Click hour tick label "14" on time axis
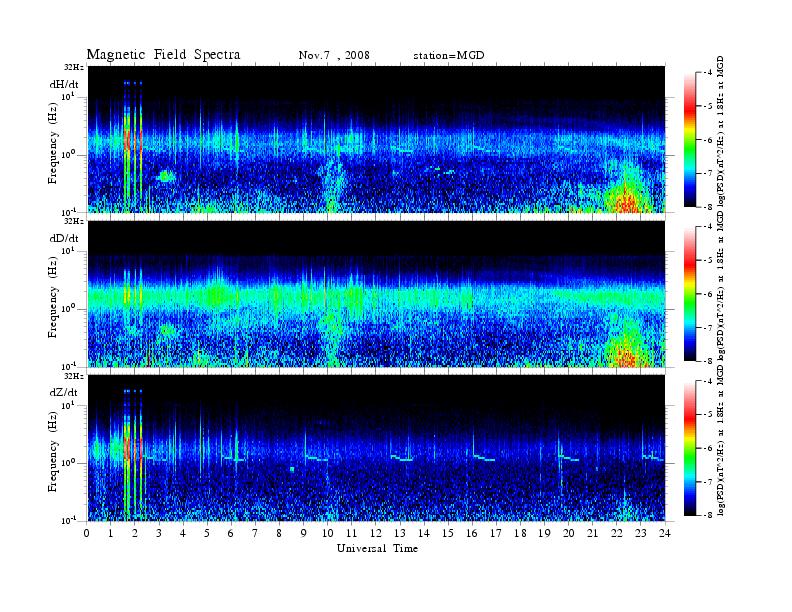The image size is (792, 612). 424,533
